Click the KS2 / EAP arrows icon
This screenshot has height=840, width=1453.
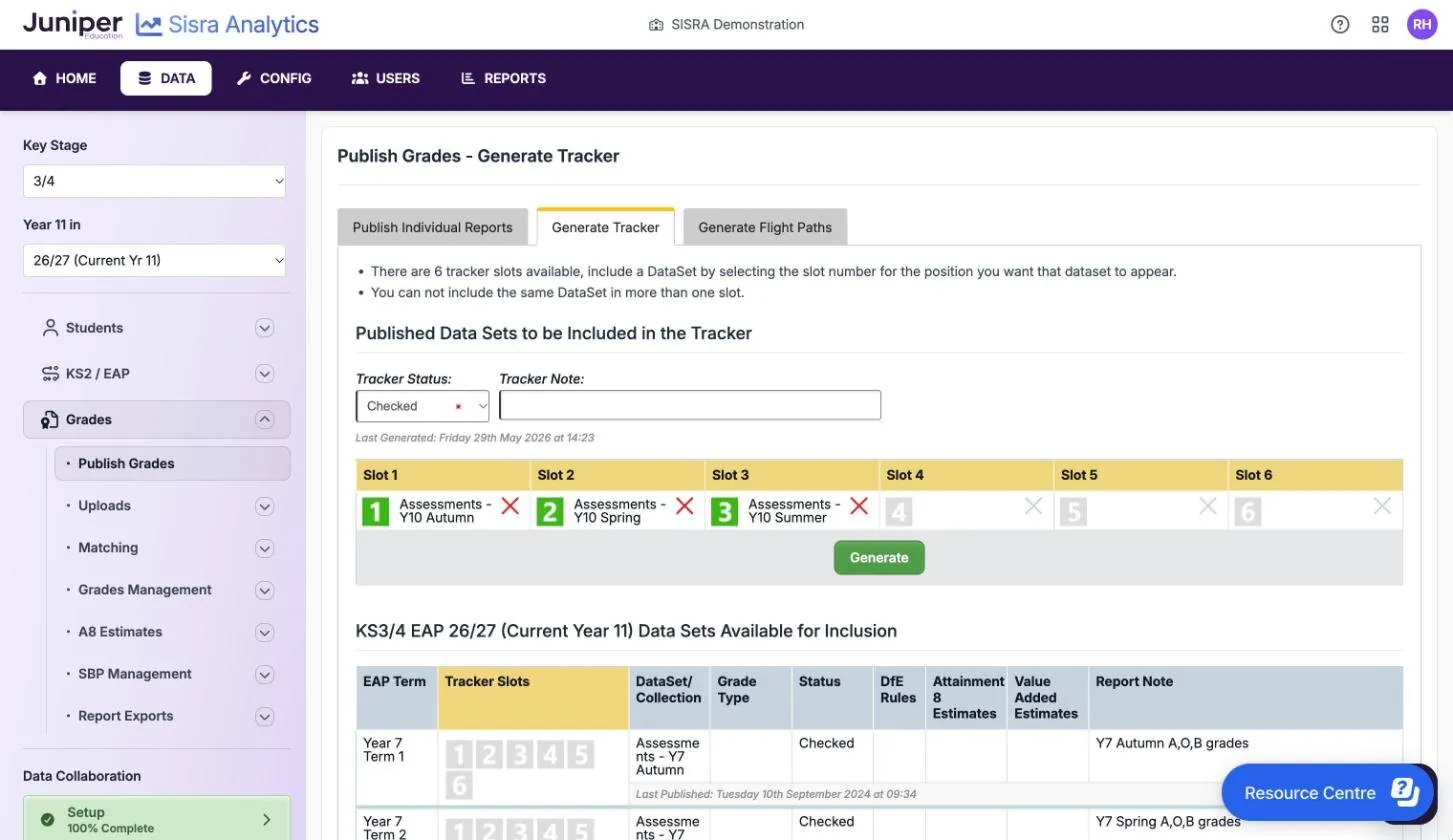[x=50, y=374]
